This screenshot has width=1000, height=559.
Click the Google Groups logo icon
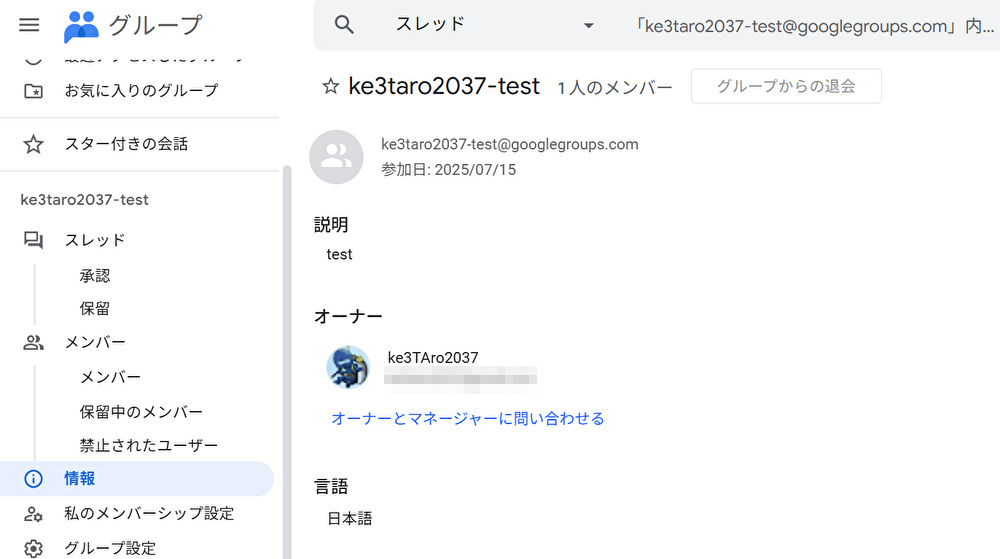coord(81,26)
